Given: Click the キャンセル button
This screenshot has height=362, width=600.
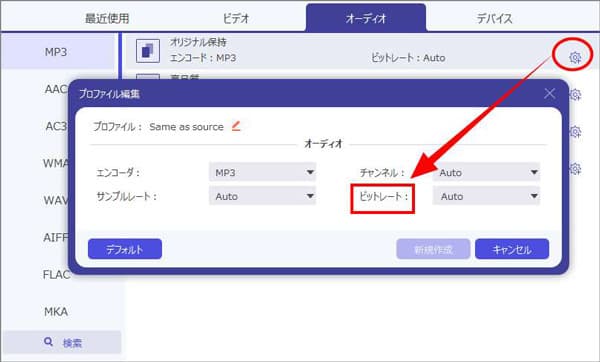Looking at the screenshot, I should coord(512,249).
